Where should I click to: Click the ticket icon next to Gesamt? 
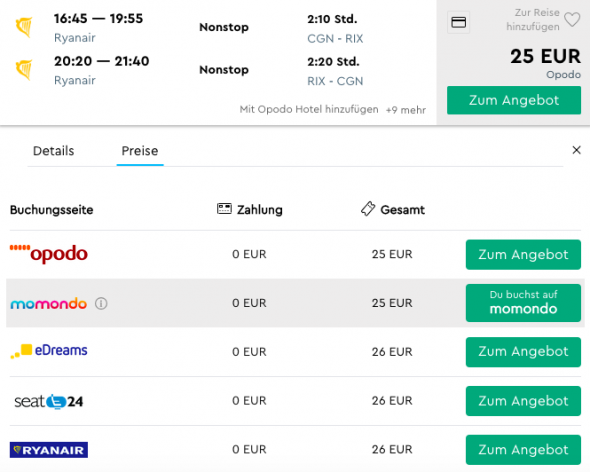tap(368, 209)
